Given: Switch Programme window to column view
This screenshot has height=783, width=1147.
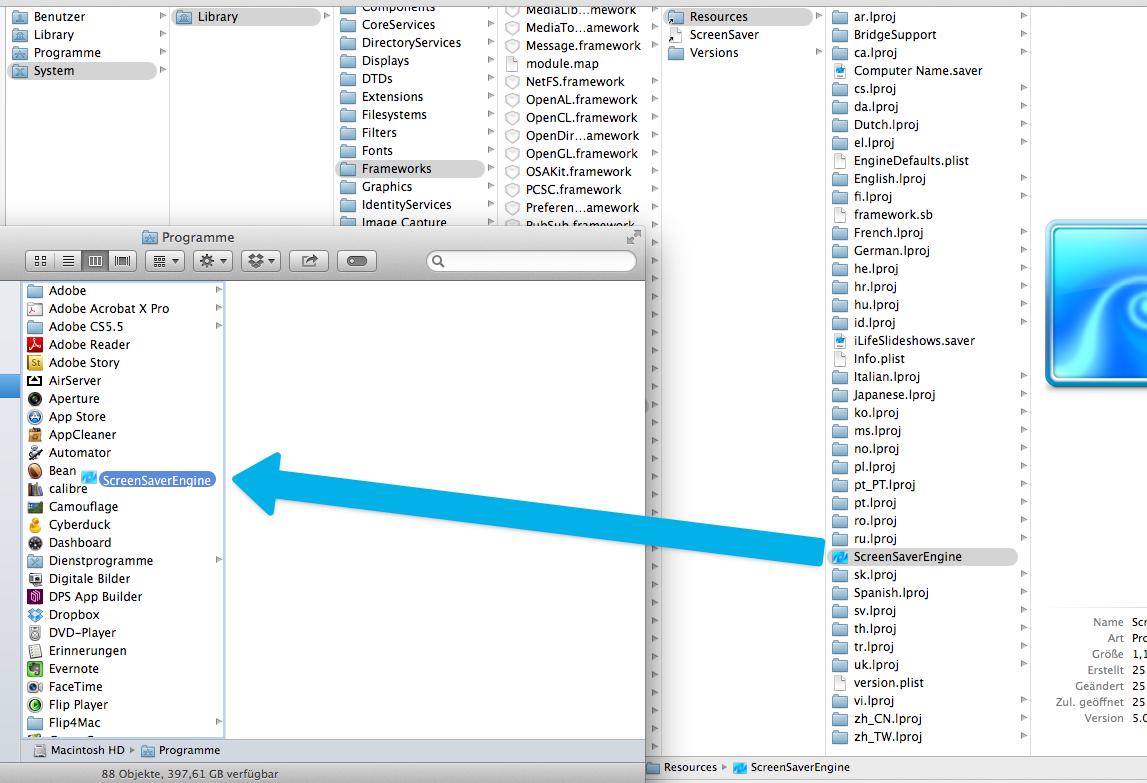Looking at the screenshot, I should click(x=95, y=261).
